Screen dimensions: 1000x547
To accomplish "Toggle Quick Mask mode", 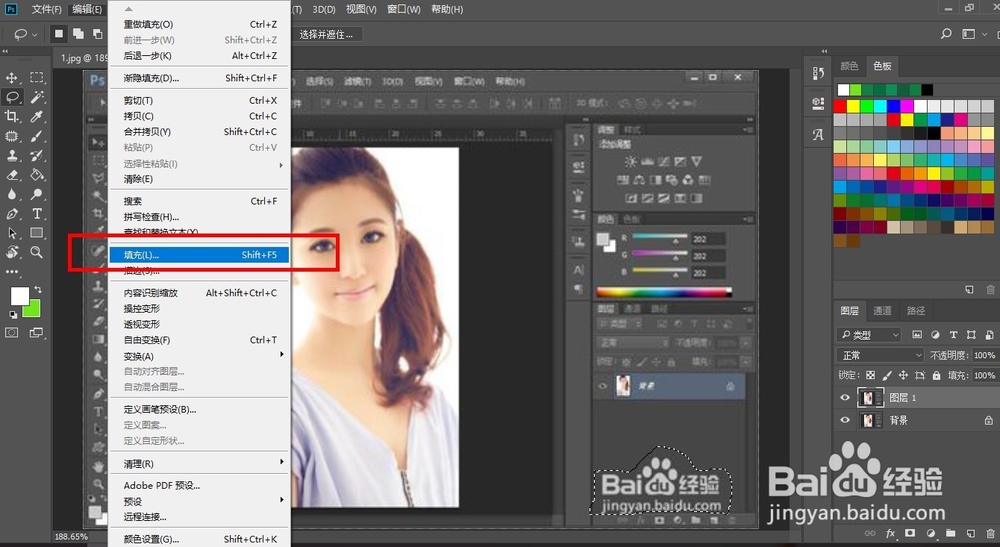I will tap(11, 332).
